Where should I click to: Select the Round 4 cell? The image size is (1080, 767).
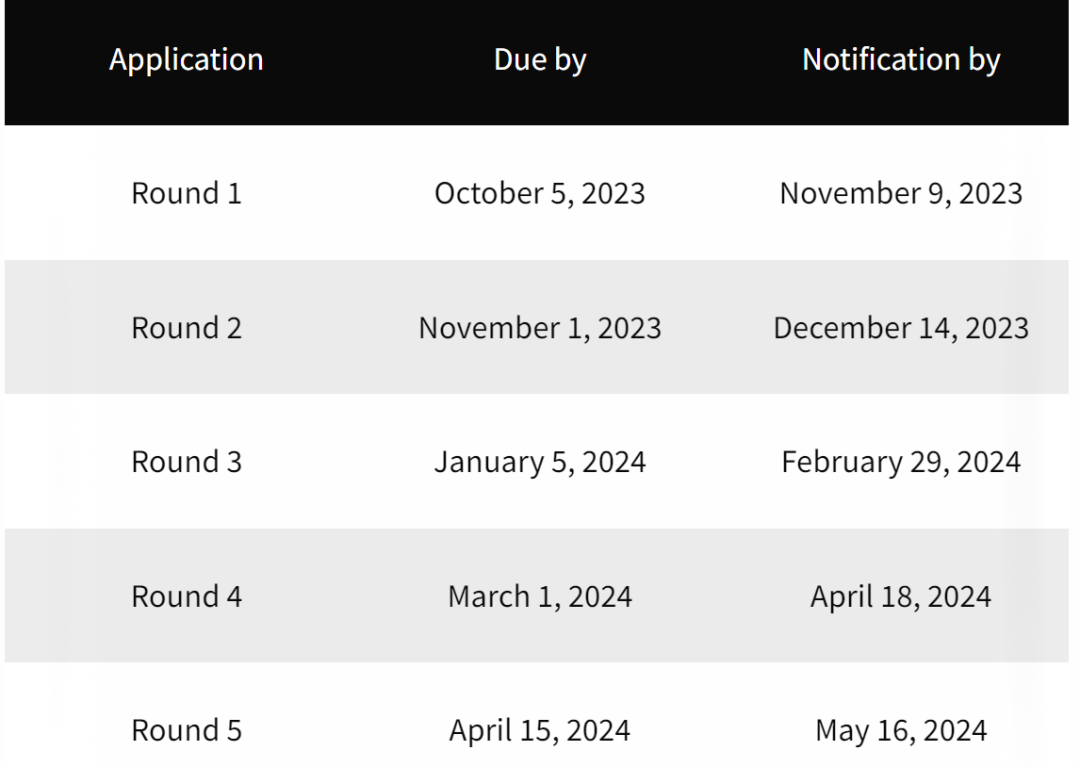click(x=187, y=596)
